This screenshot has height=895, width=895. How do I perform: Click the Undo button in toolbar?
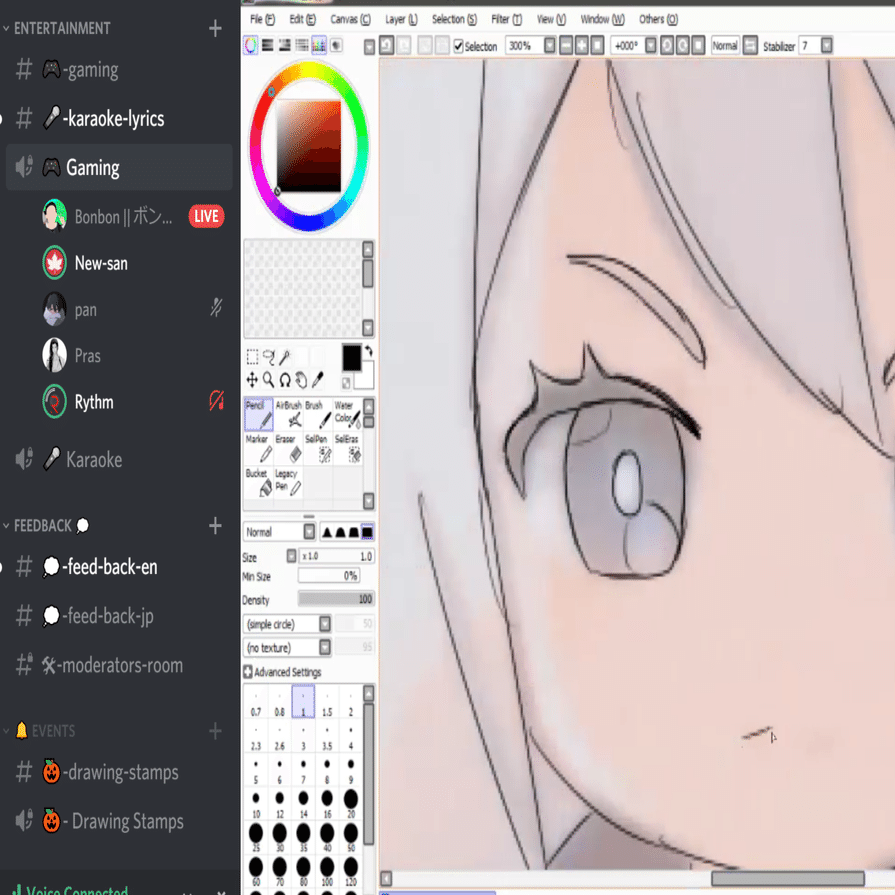point(386,45)
